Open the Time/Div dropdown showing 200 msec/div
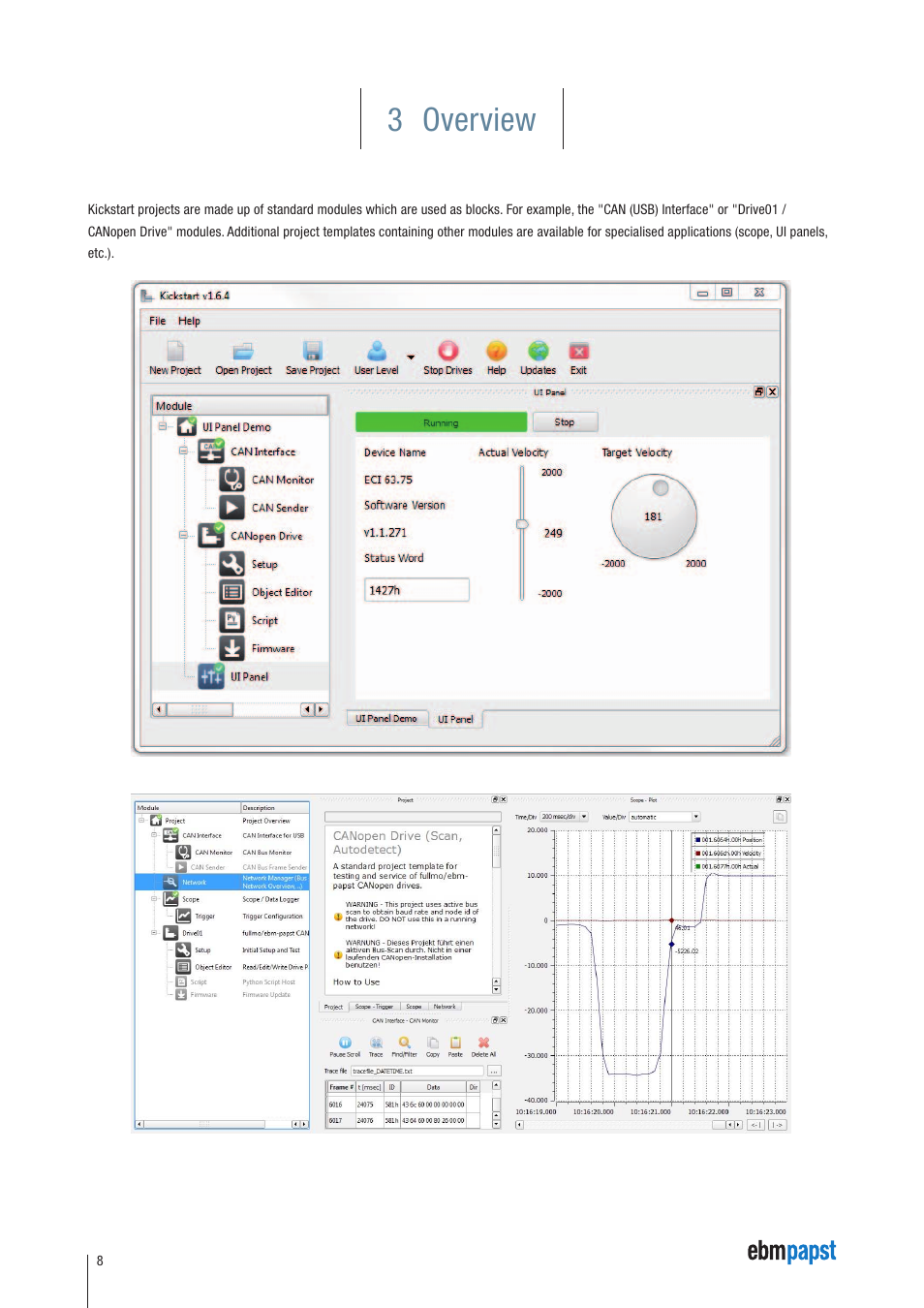 click(565, 817)
